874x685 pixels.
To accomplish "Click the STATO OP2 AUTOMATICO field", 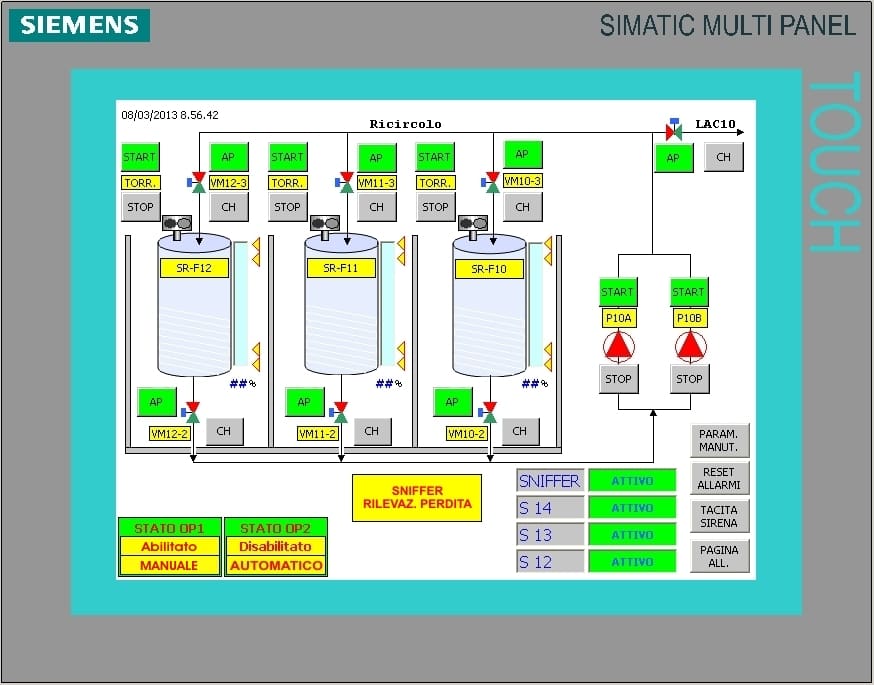I will (276, 566).
